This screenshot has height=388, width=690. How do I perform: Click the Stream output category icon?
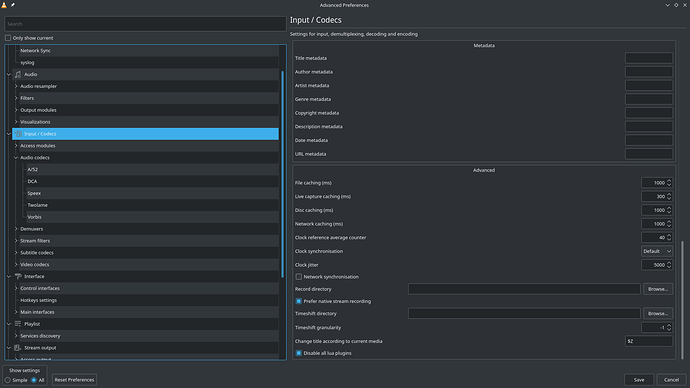18,348
